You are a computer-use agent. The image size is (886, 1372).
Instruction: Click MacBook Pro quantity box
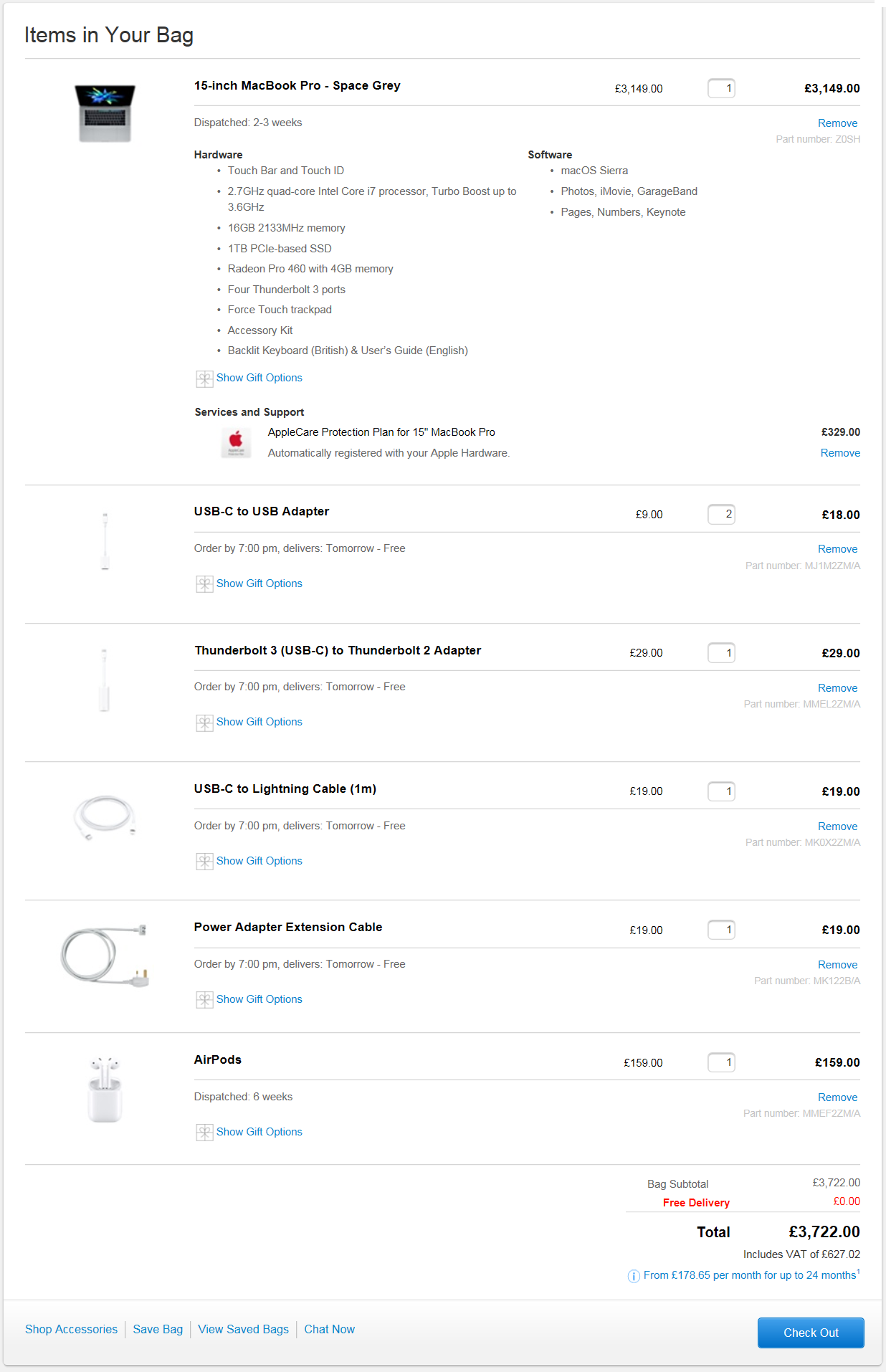coord(721,88)
